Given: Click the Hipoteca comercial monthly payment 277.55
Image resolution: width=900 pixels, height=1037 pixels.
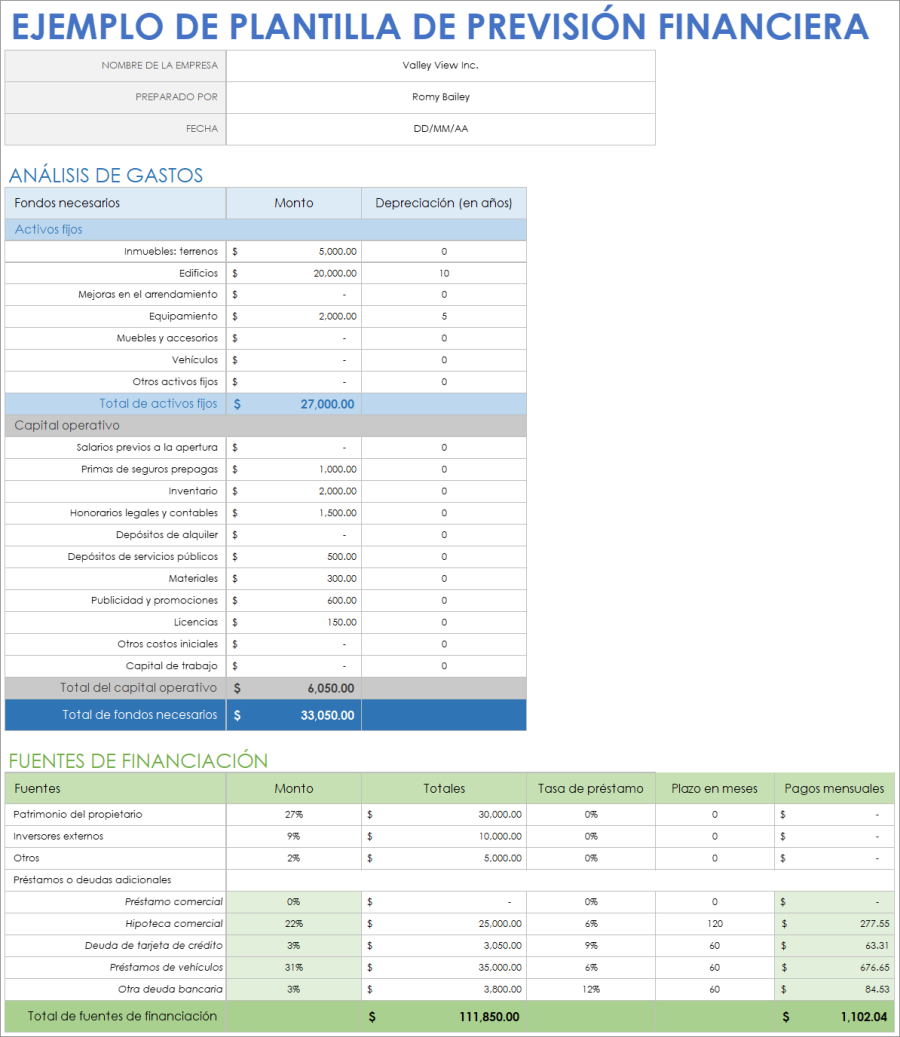Looking at the screenshot, I should click(832, 923).
